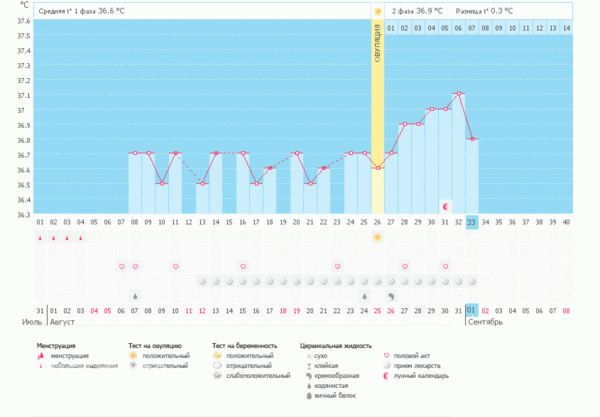Select highlighted cycle day 33
Image resolution: width=600 pixels, height=417 pixels.
(x=472, y=222)
